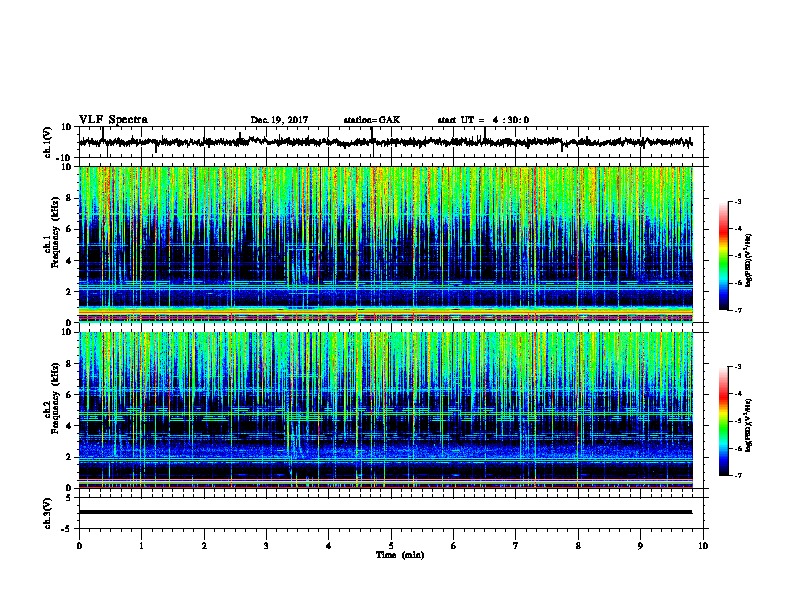Click time axis tick label "10"
This screenshot has height=612, width=792.
[x=703, y=545]
